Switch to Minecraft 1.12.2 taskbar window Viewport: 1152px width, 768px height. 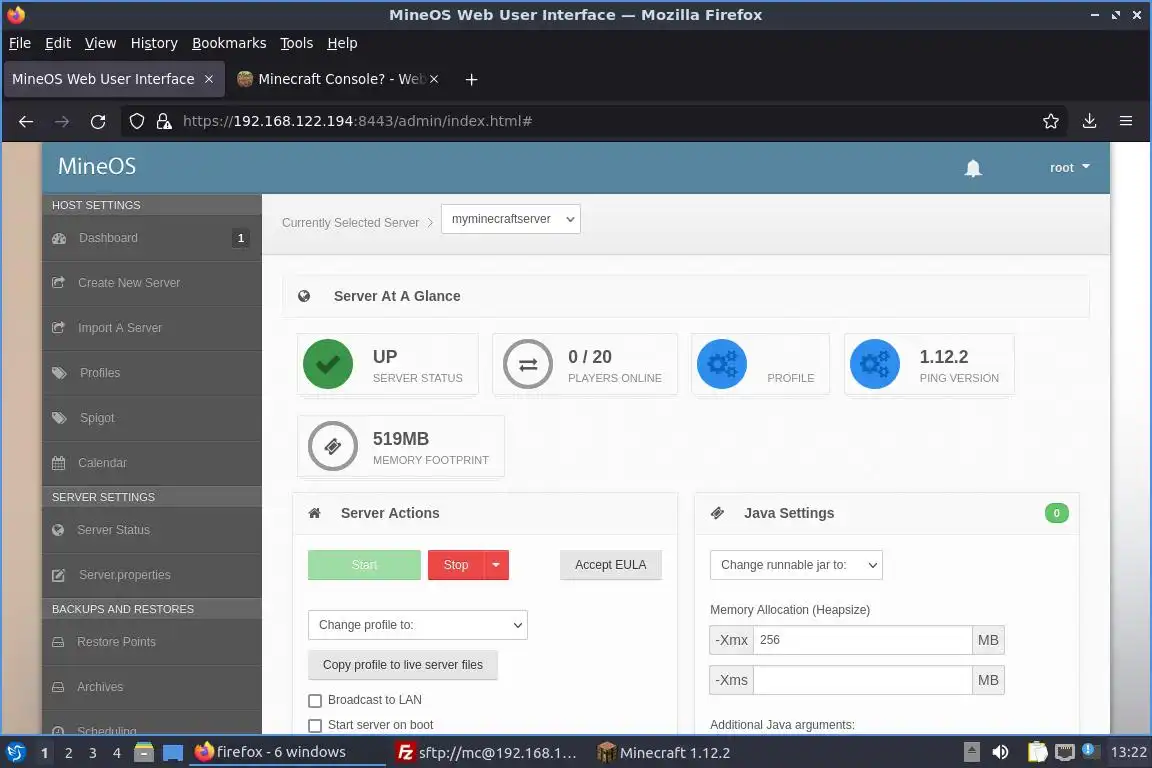point(664,752)
